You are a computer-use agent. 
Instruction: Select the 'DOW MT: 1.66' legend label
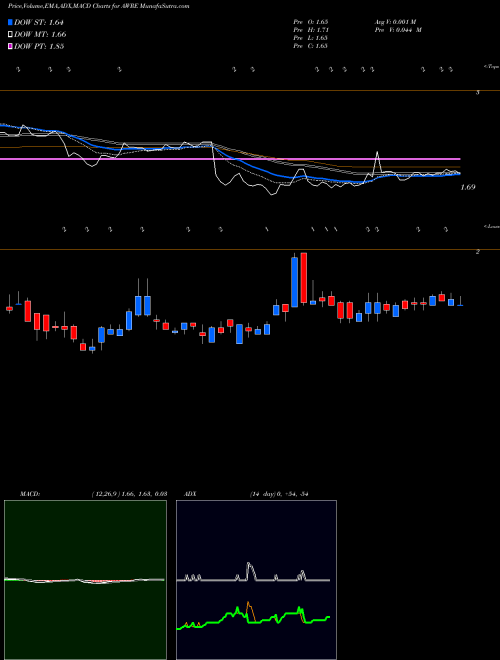coord(40,34)
